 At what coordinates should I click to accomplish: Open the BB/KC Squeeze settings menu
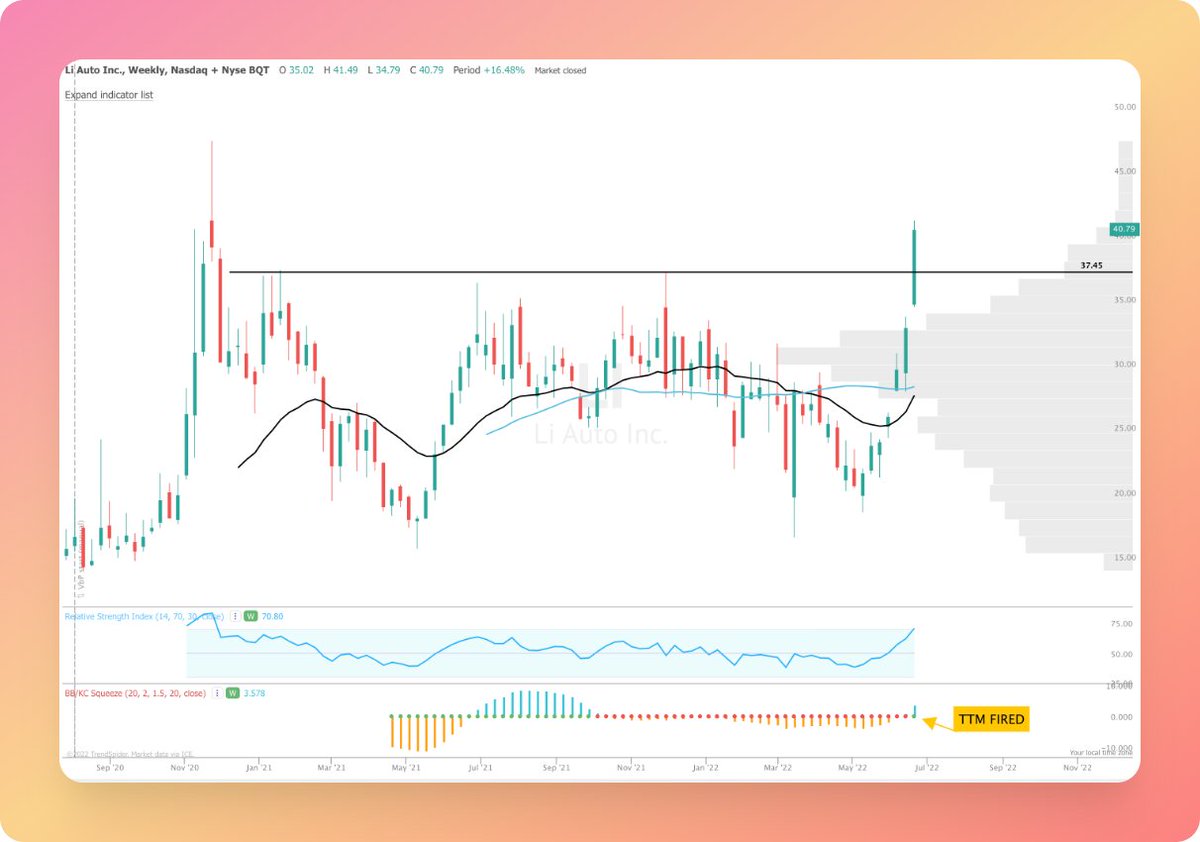tap(218, 692)
